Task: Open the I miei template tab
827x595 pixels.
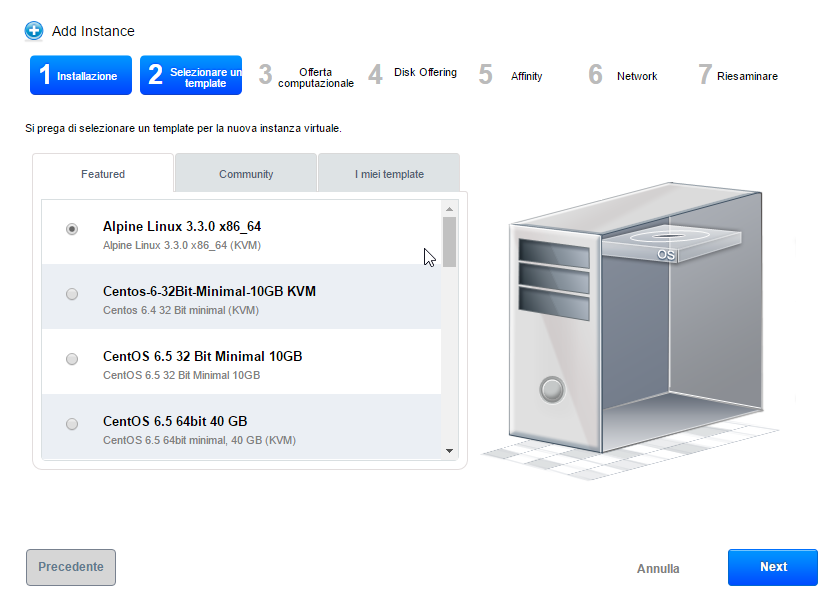Action: 389,174
